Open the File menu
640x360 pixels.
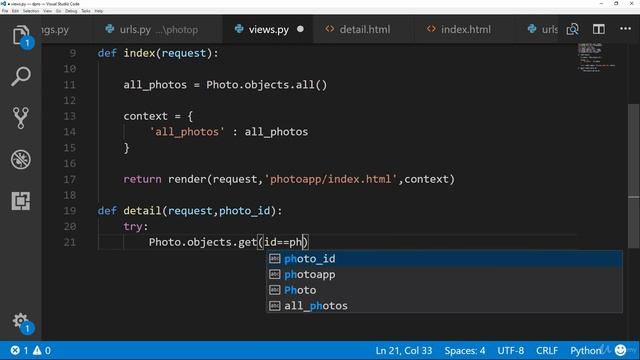point(5,11)
